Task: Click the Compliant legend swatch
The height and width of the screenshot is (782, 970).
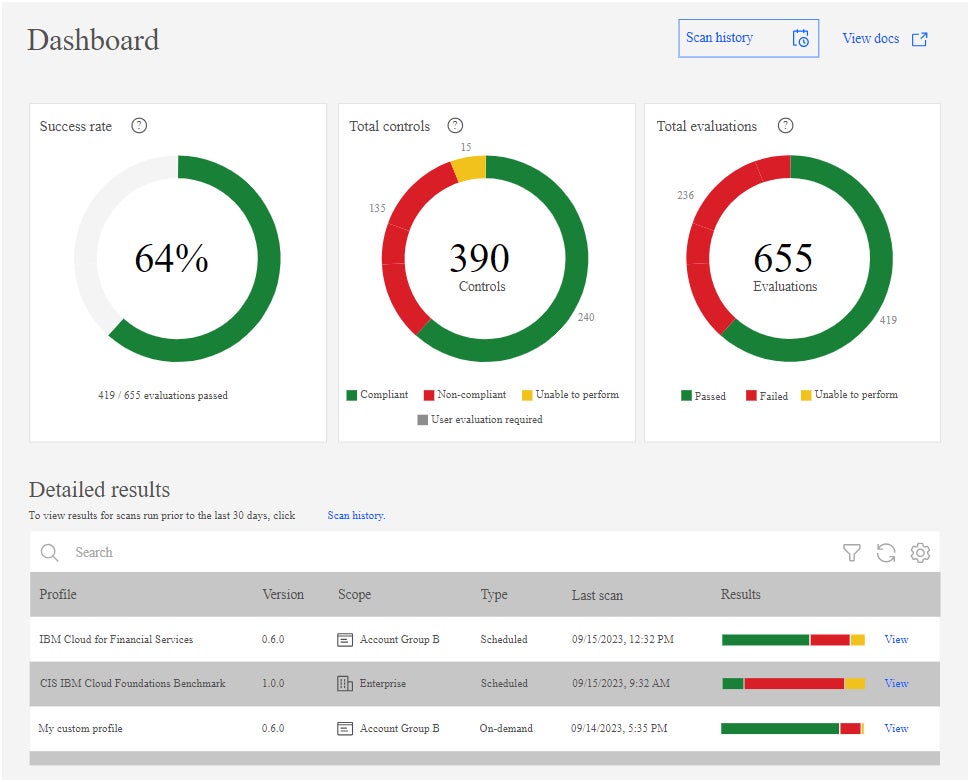Action: [352, 395]
